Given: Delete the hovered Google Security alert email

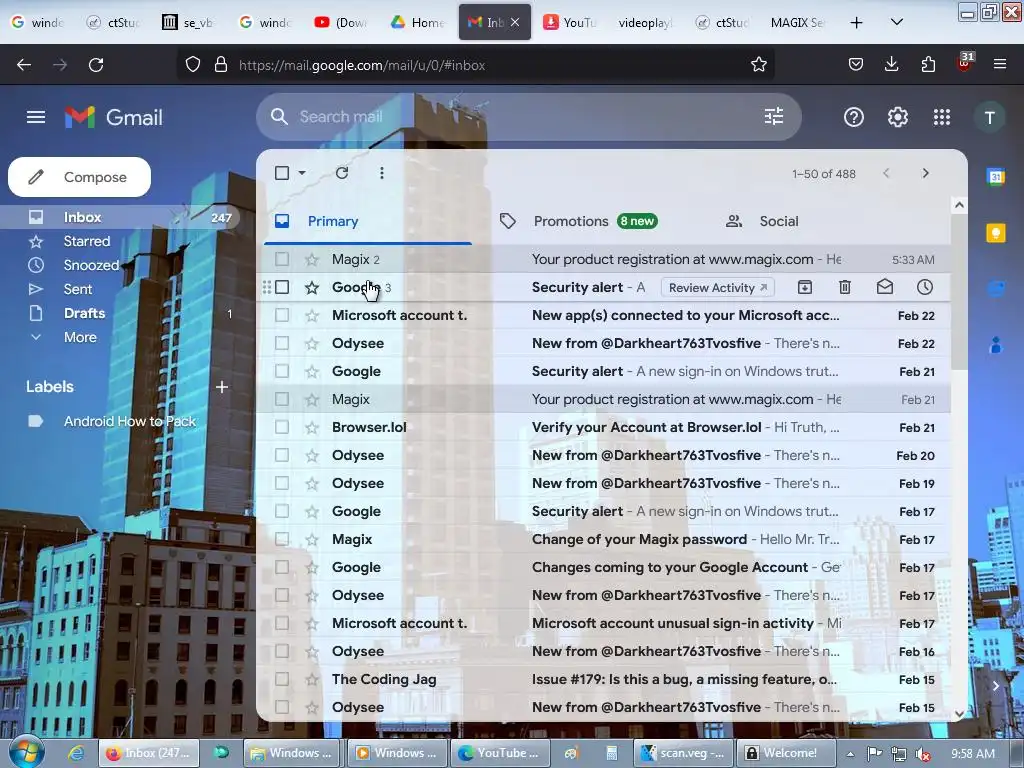Looking at the screenshot, I should (x=844, y=287).
